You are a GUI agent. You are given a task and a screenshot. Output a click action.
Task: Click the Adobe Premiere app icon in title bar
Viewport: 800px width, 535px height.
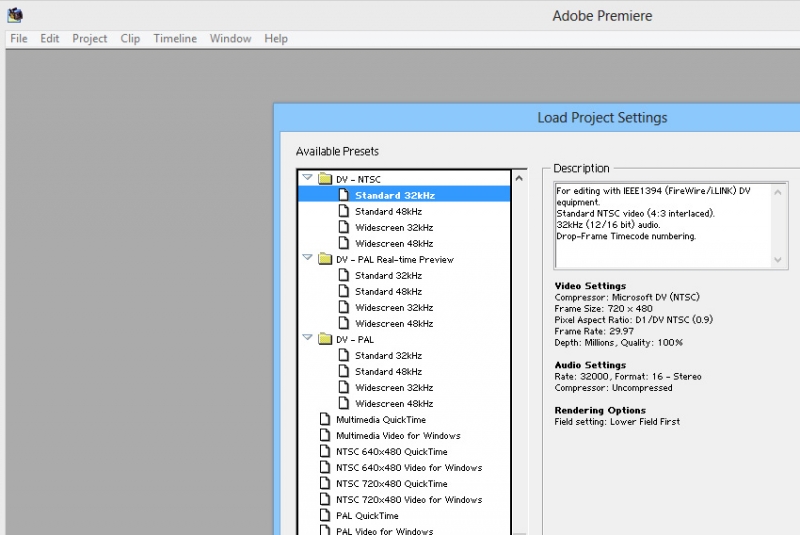14,15
